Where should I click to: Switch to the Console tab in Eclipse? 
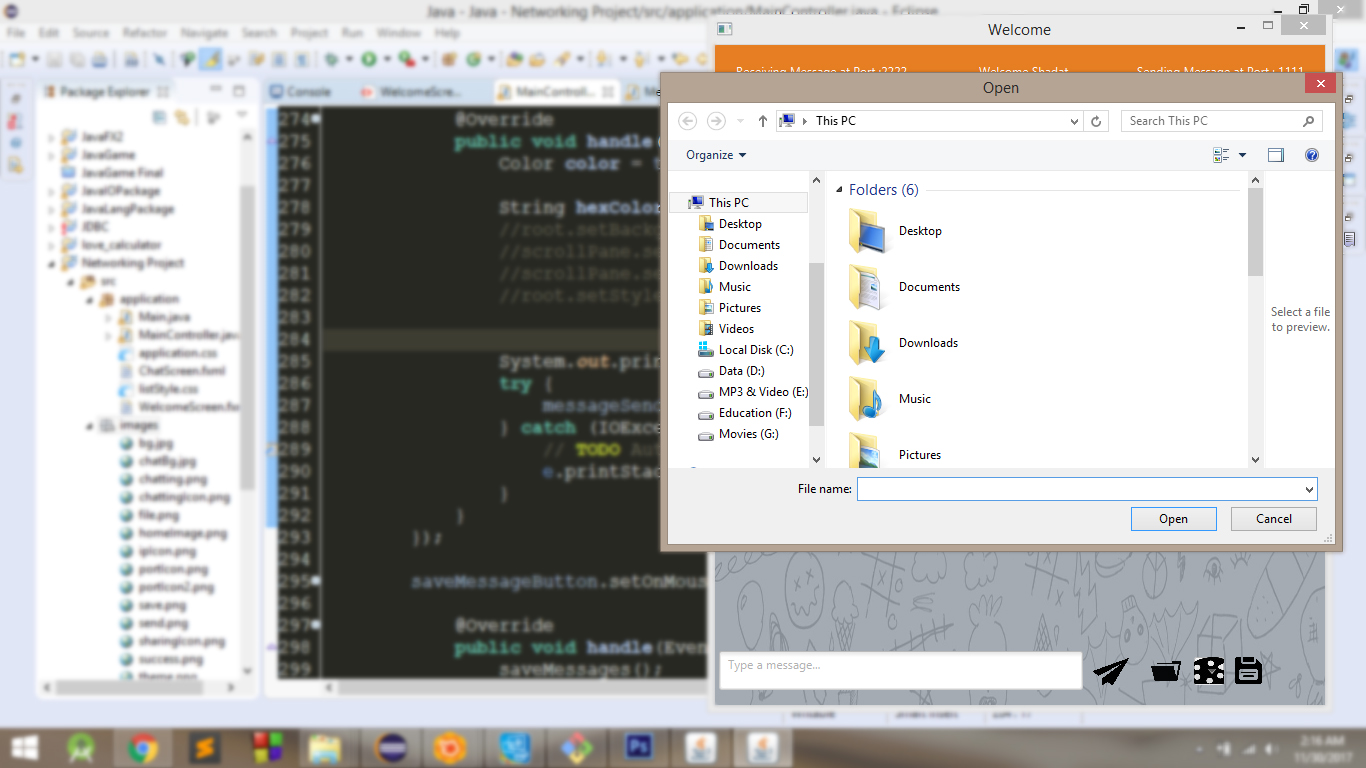click(x=300, y=91)
